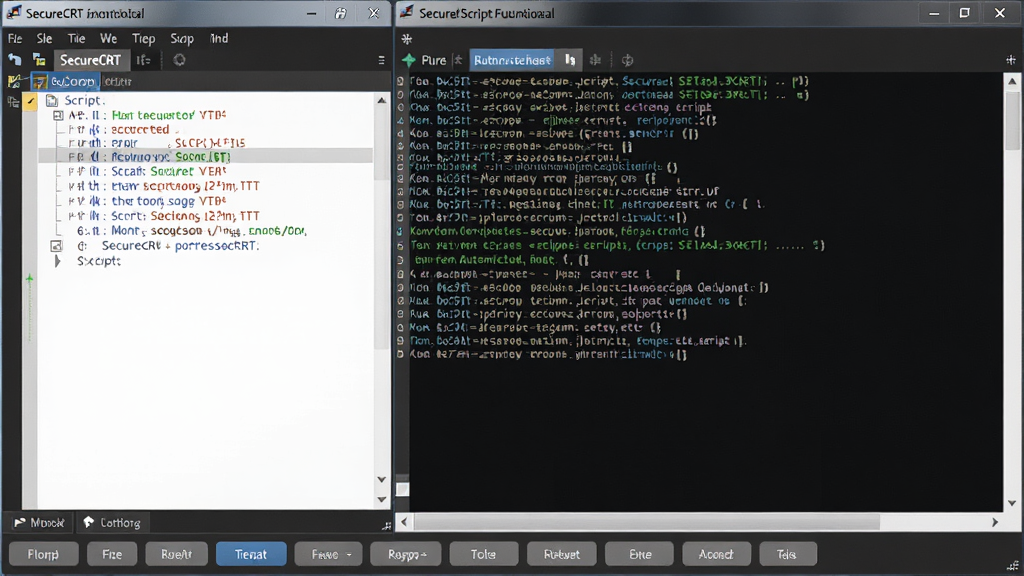Click script editor vertical scrollbar thumb

click(x=1012, y=121)
